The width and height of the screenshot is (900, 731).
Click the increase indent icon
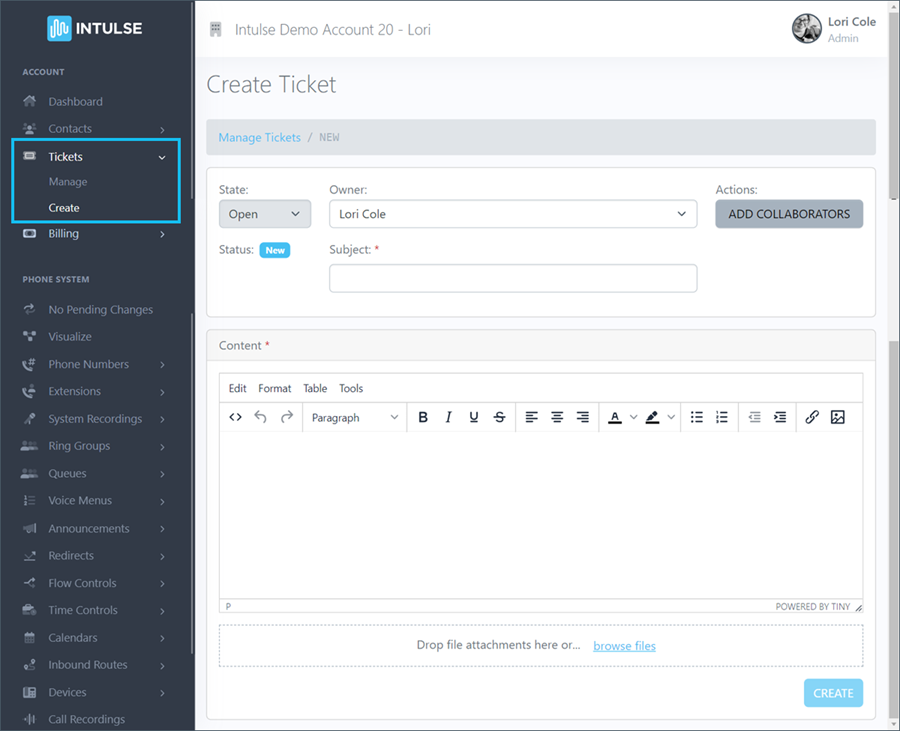click(x=780, y=417)
